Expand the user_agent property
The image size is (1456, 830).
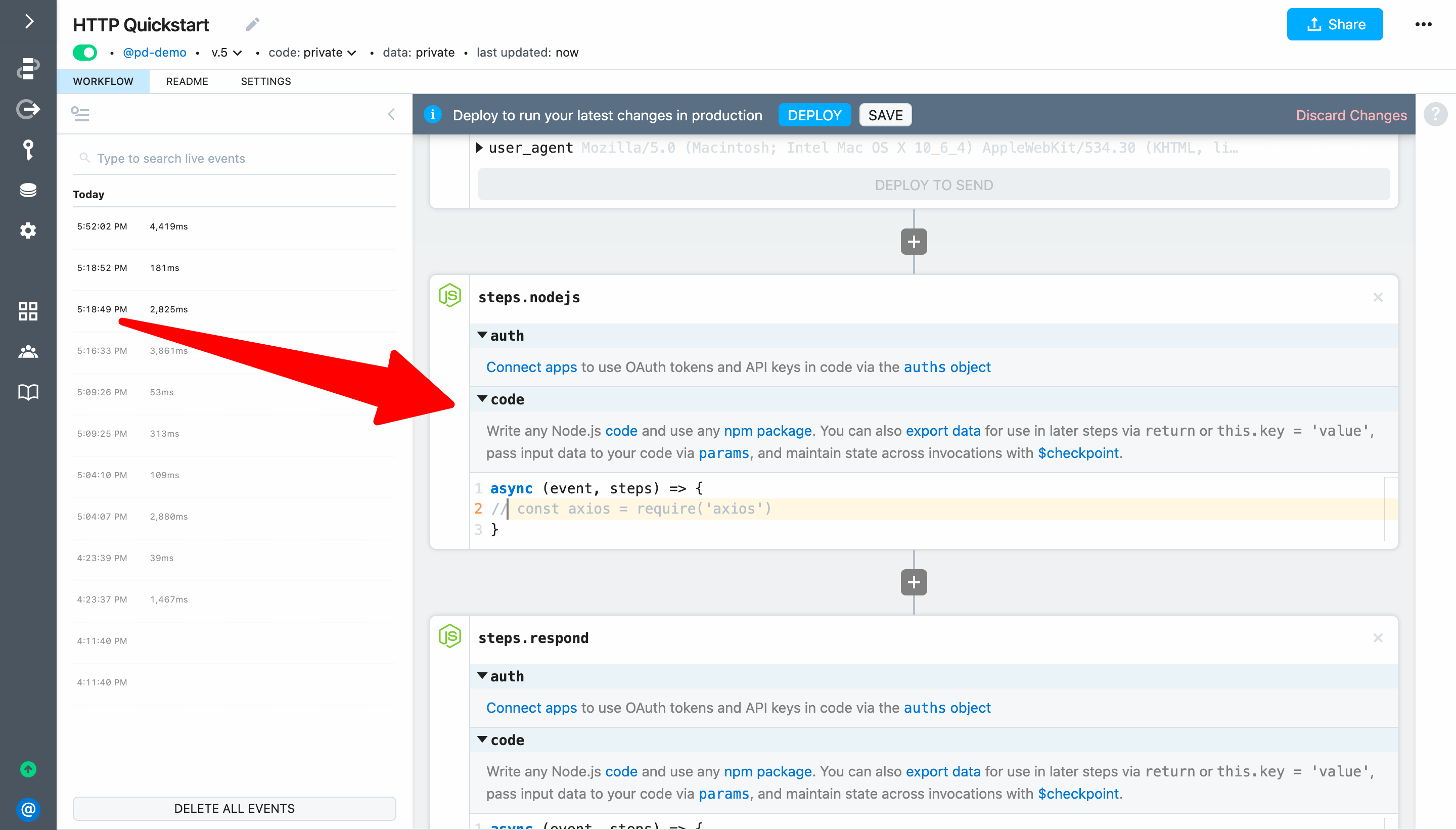(479, 148)
